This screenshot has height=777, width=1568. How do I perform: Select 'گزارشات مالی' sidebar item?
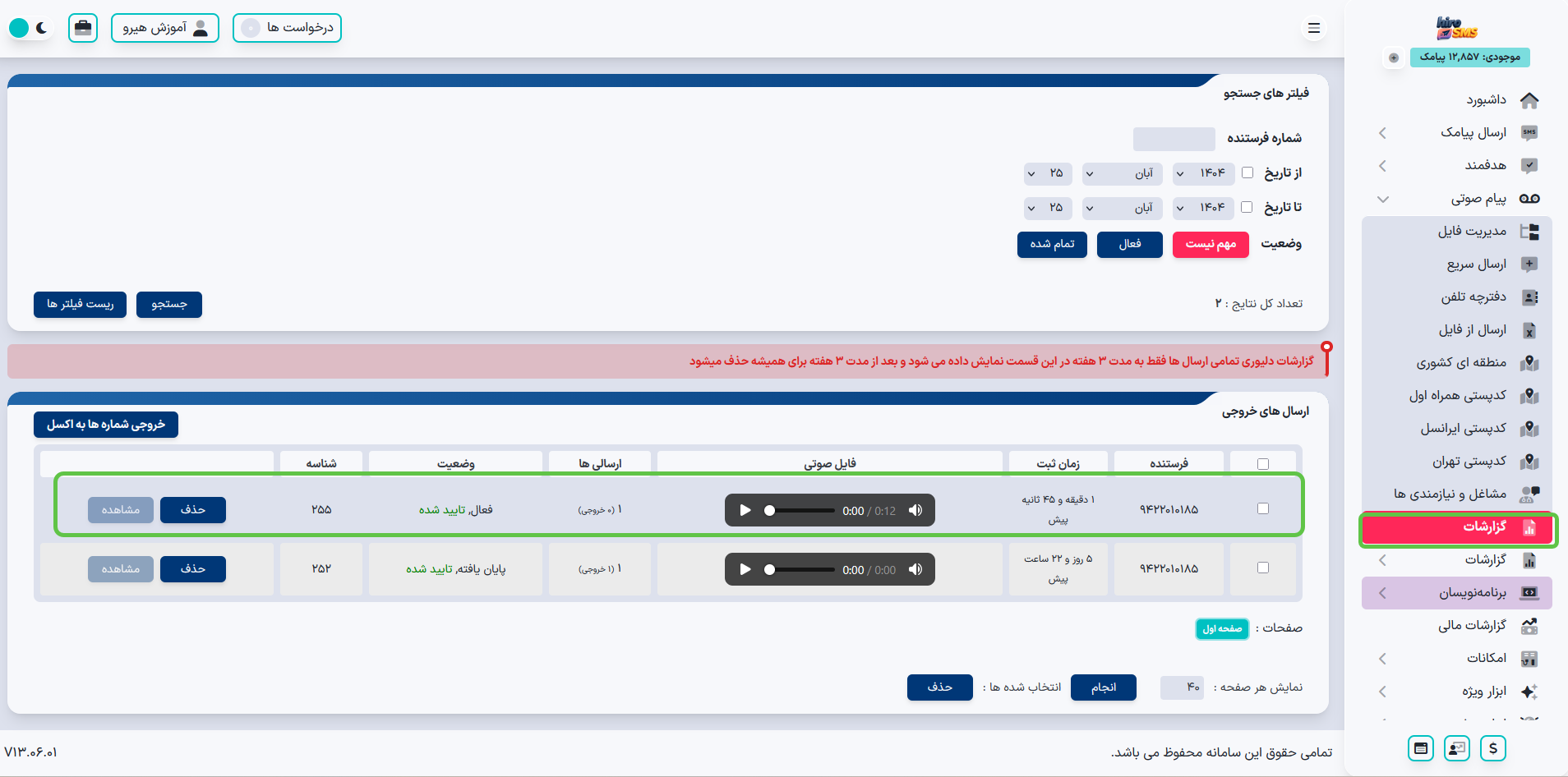click(x=1472, y=625)
